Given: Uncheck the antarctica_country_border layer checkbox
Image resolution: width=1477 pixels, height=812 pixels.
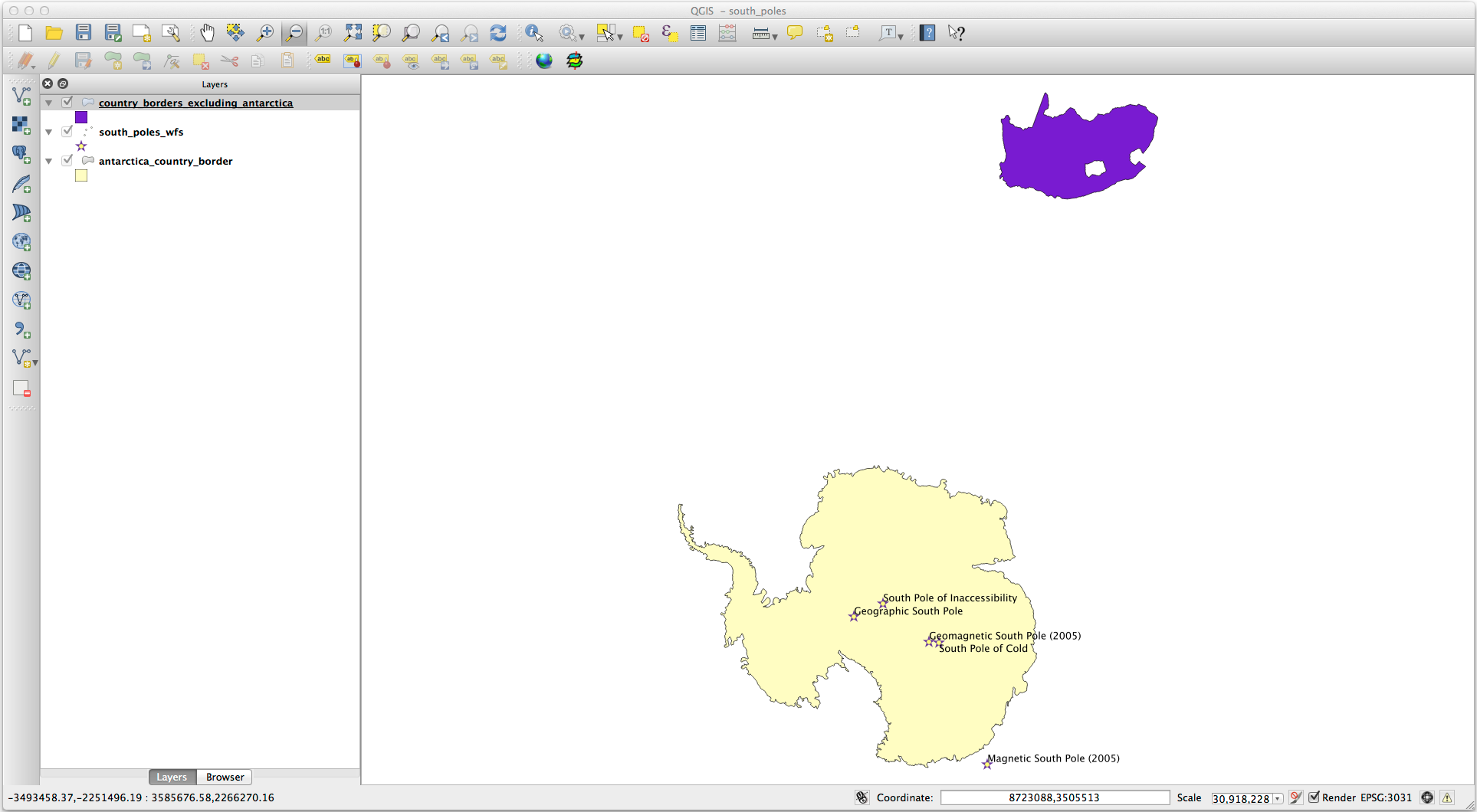Looking at the screenshot, I should point(67,161).
